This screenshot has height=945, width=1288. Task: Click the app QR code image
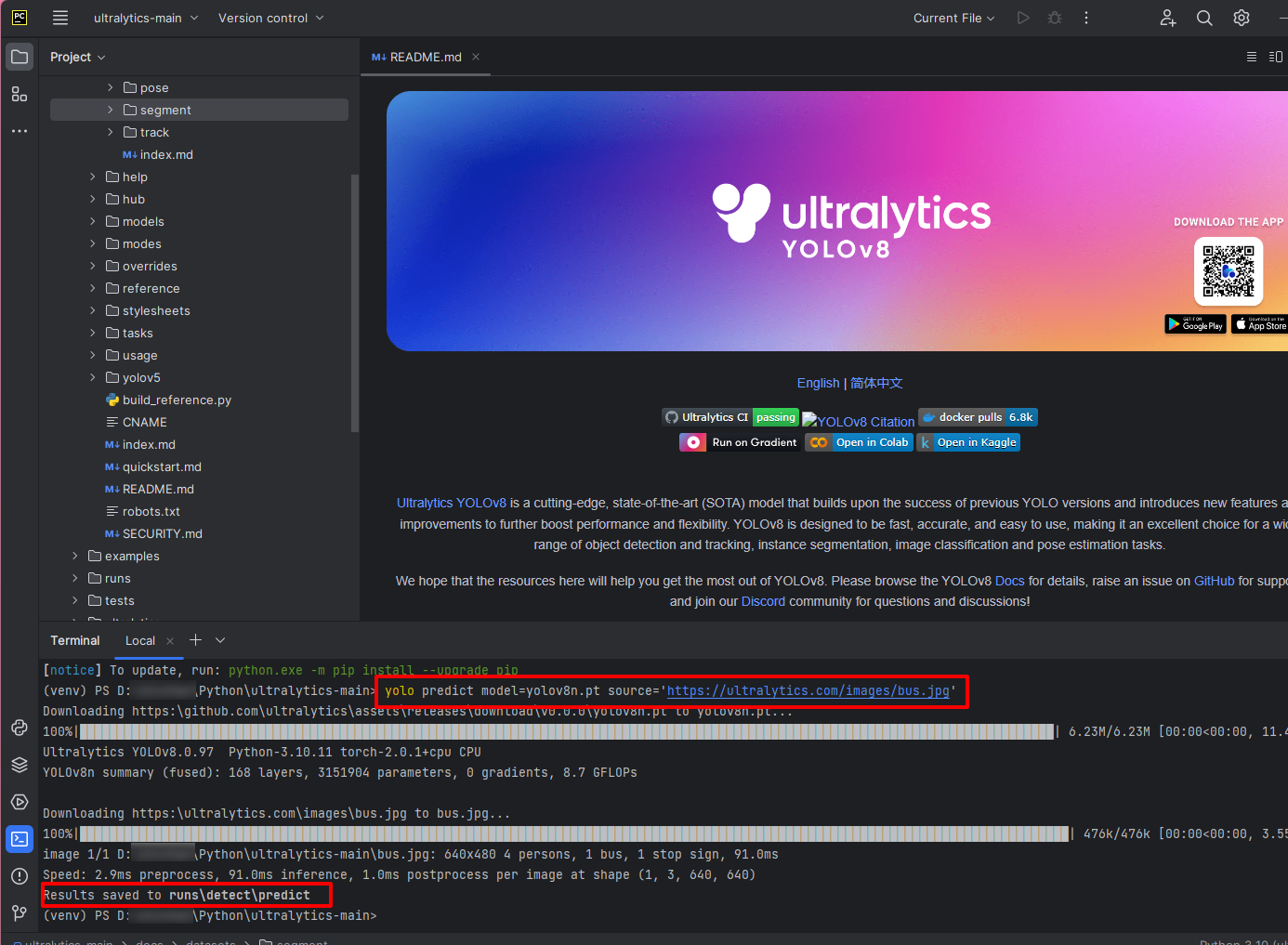[1228, 271]
